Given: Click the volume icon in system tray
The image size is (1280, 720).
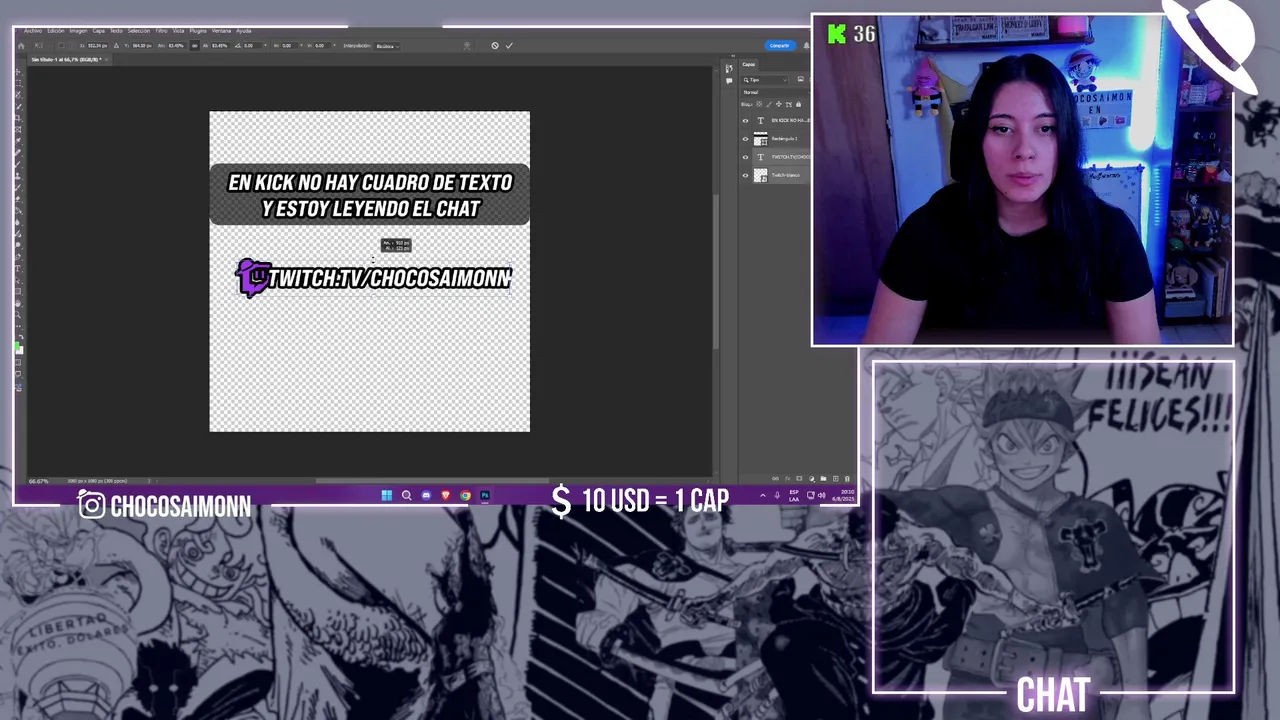Looking at the screenshot, I should pos(822,495).
